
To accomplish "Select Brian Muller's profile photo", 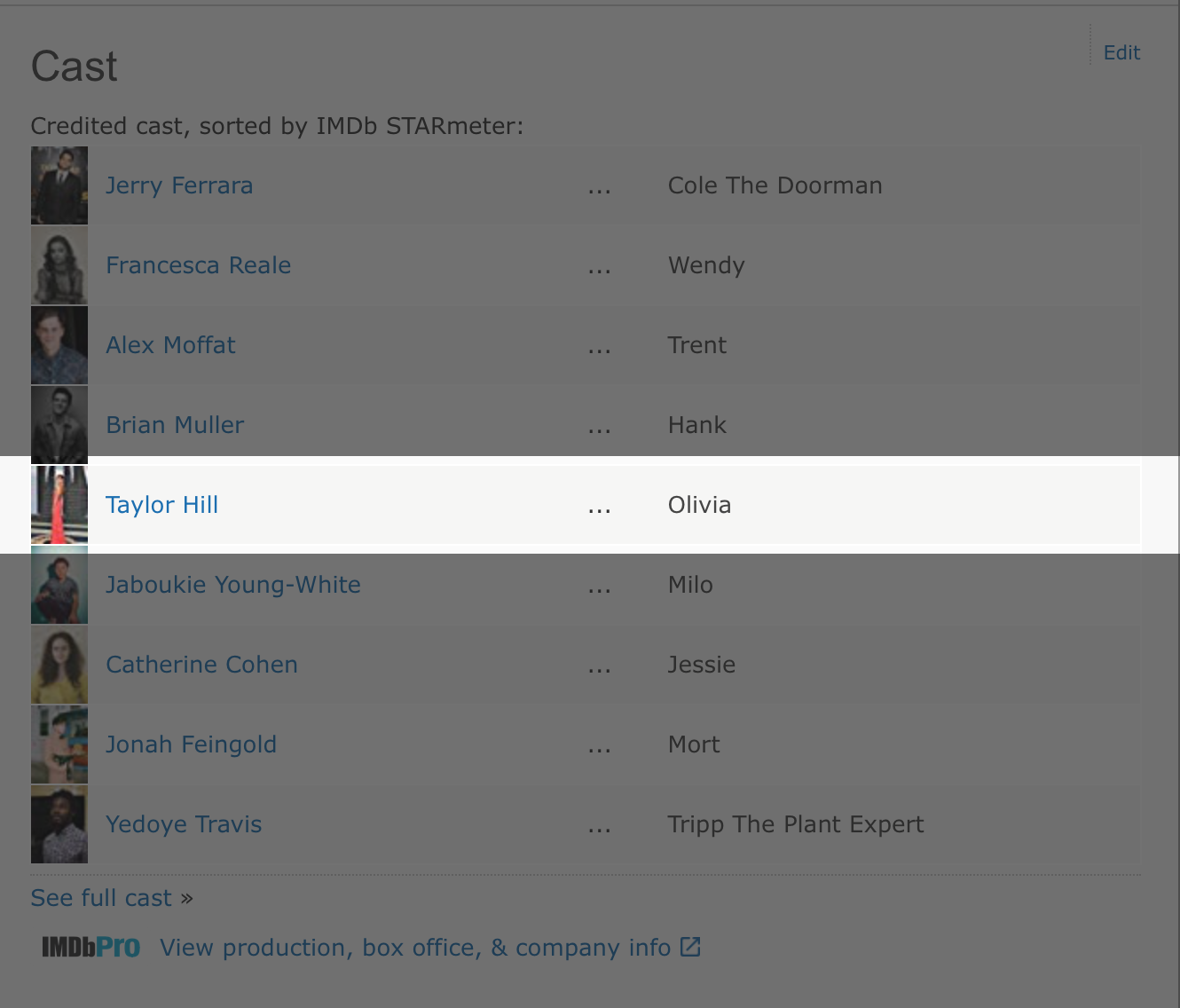I will 59,425.
